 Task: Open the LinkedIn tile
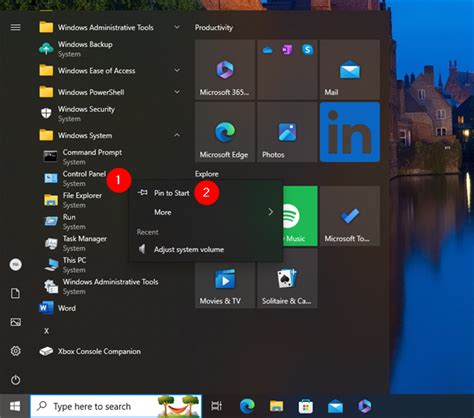point(350,132)
